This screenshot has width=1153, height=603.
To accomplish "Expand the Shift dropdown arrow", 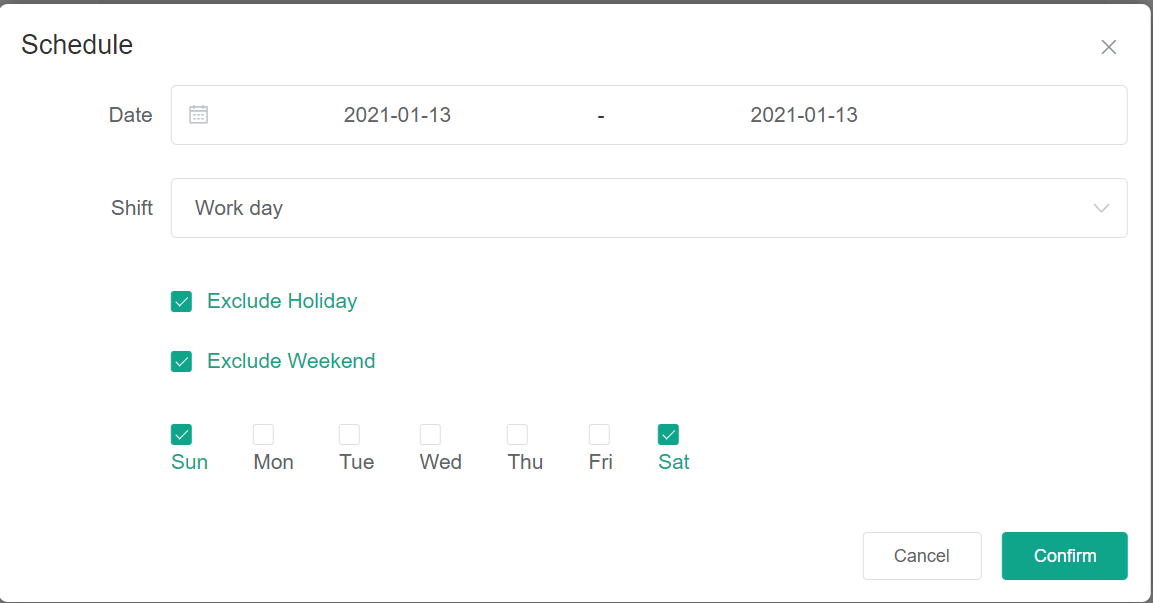I will point(1101,208).
